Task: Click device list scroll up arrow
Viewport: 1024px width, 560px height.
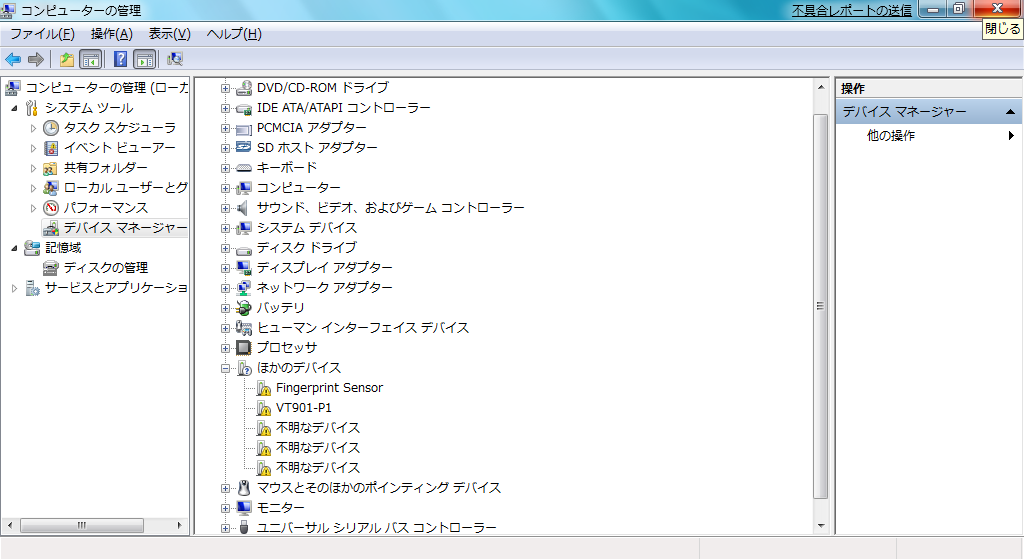Action: pyautogui.click(x=820, y=87)
